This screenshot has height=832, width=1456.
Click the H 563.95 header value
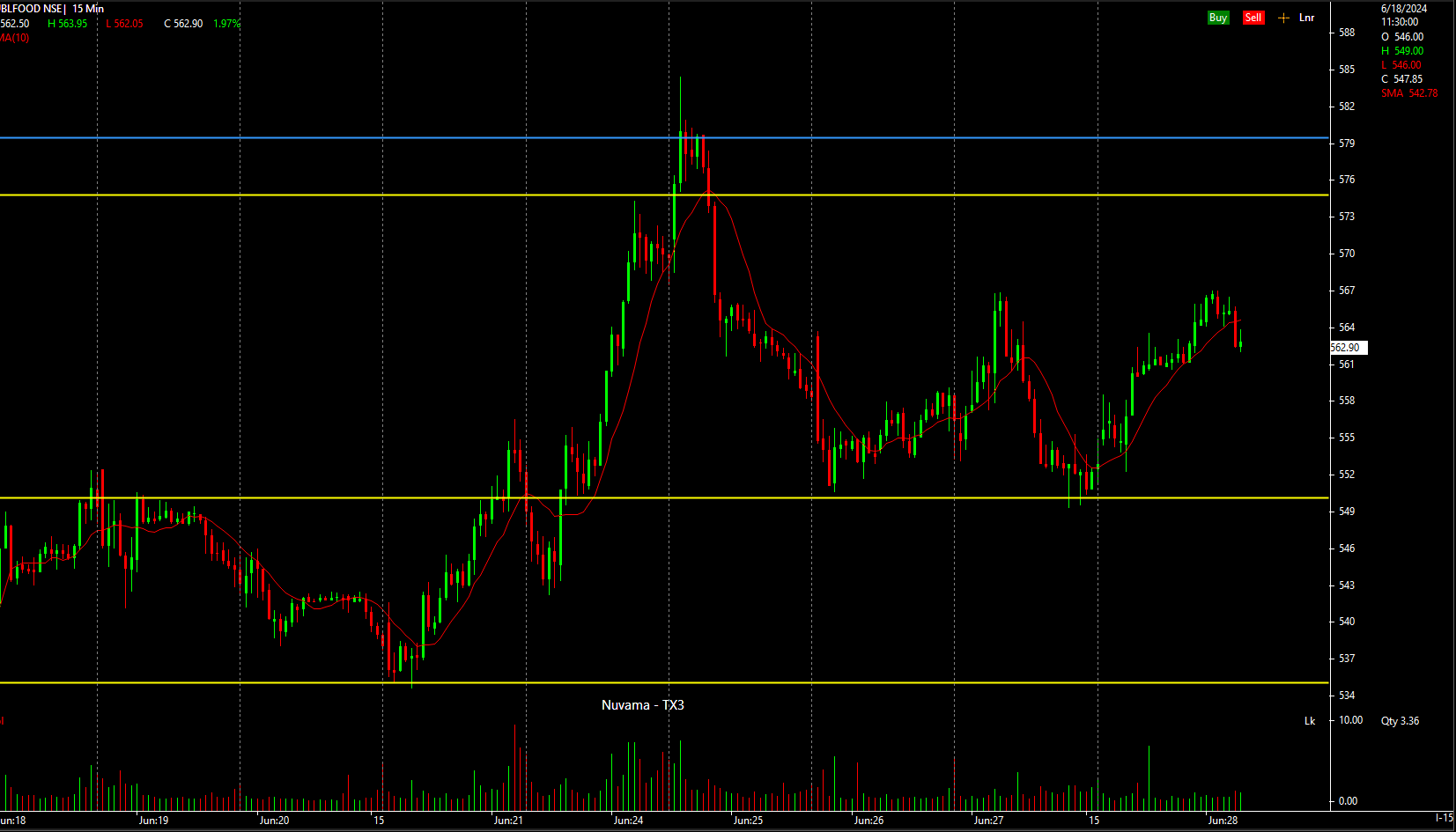pos(68,24)
